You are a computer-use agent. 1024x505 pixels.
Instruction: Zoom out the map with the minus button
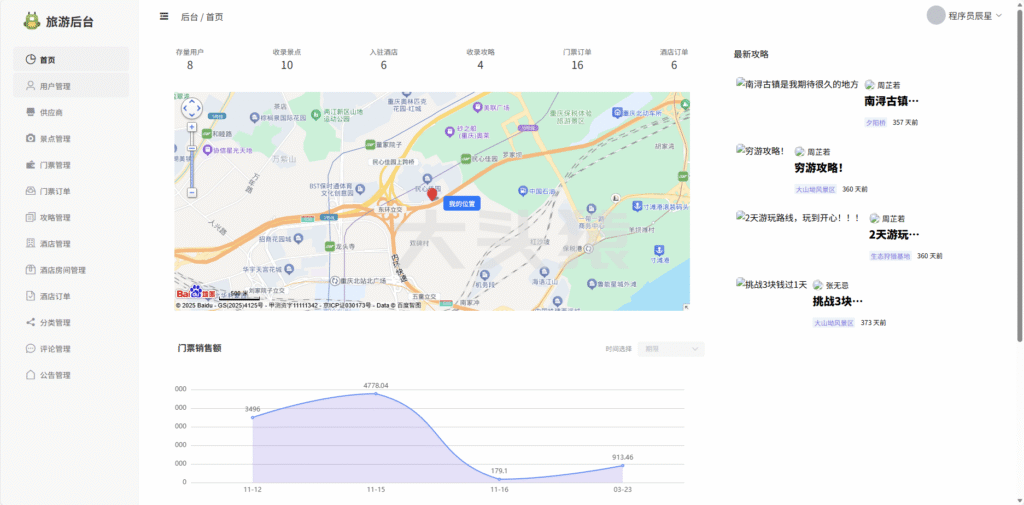[192, 193]
